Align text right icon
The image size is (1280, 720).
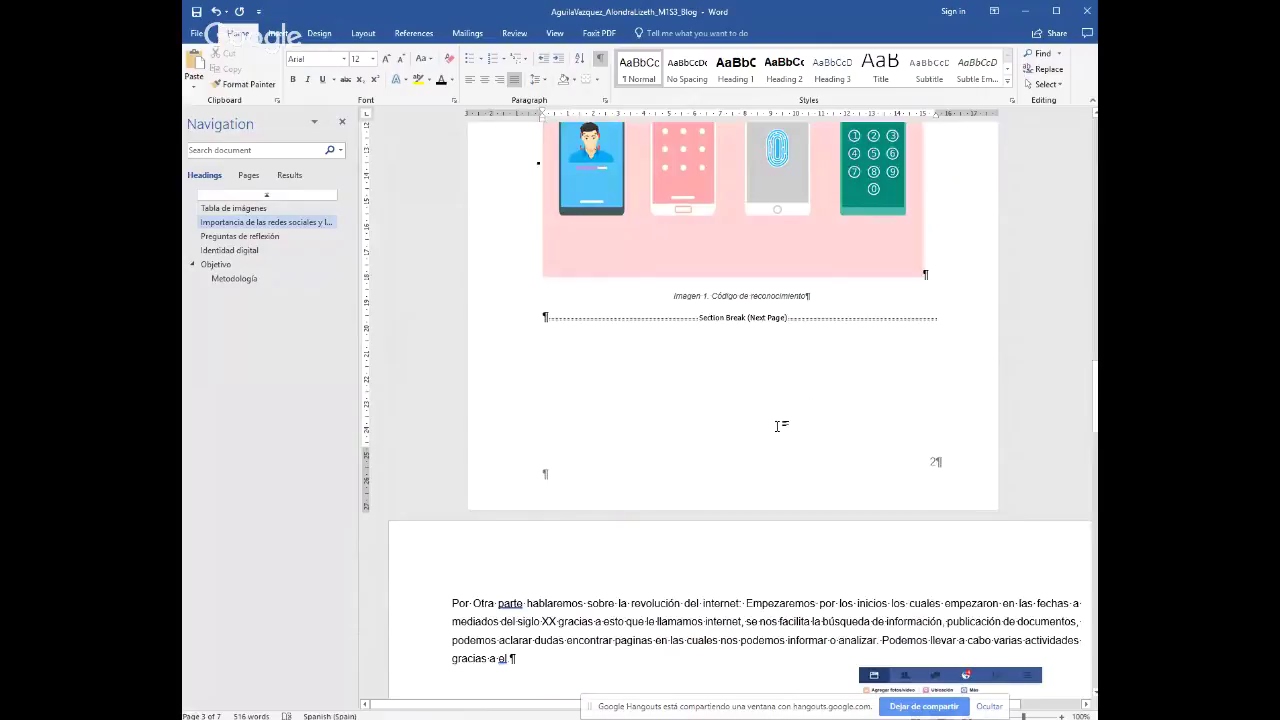point(499,79)
